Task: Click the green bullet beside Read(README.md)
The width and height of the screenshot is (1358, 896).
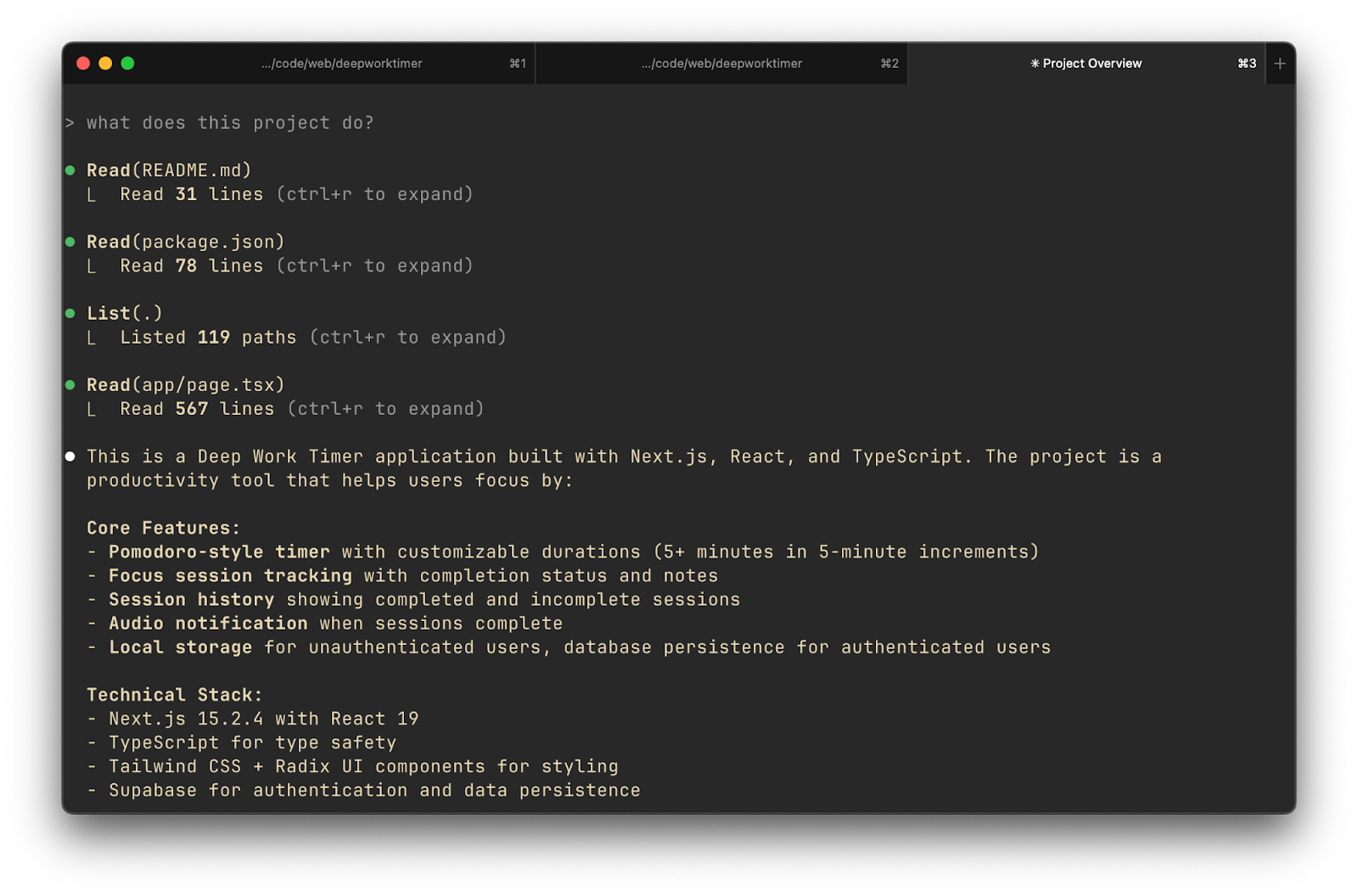Action: coord(70,171)
